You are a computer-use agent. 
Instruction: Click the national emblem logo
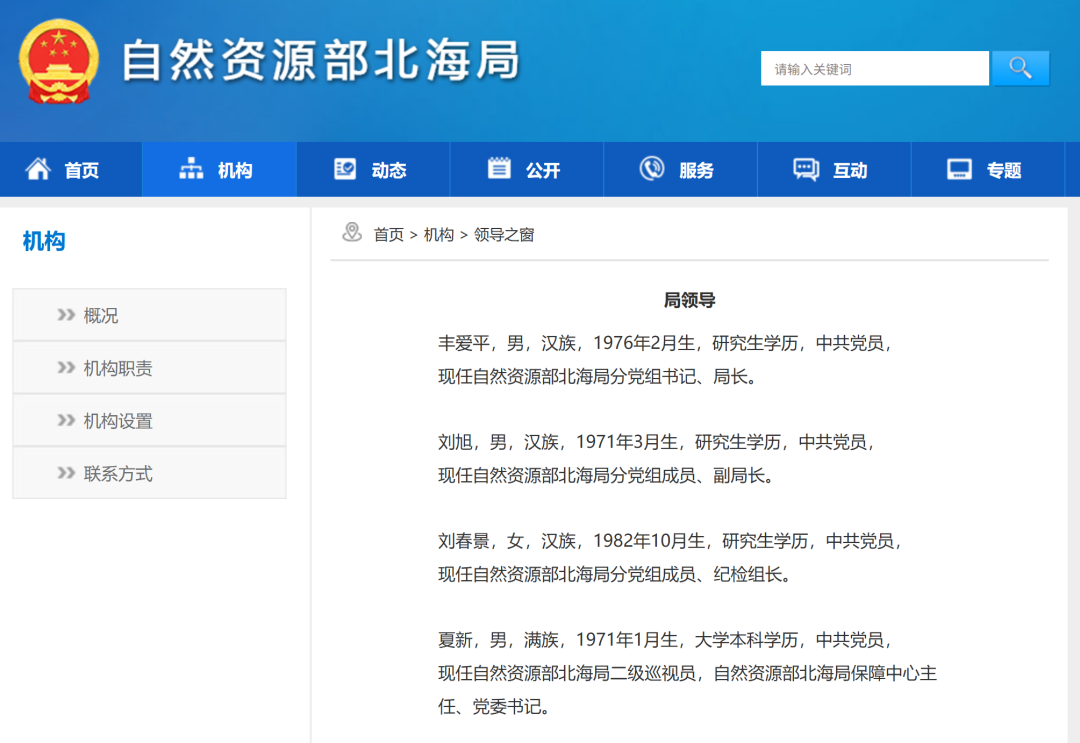[x=59, y=62]
